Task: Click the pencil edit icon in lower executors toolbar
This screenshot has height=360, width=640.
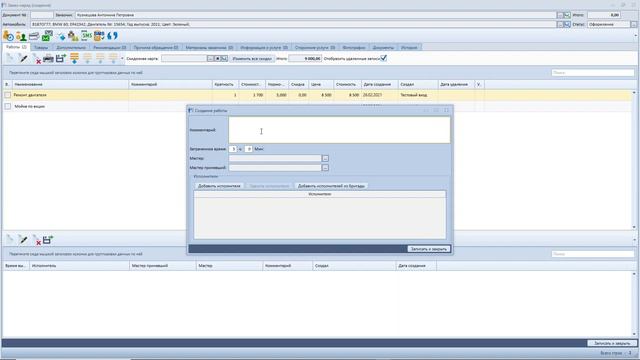Action: coord(23,240)
